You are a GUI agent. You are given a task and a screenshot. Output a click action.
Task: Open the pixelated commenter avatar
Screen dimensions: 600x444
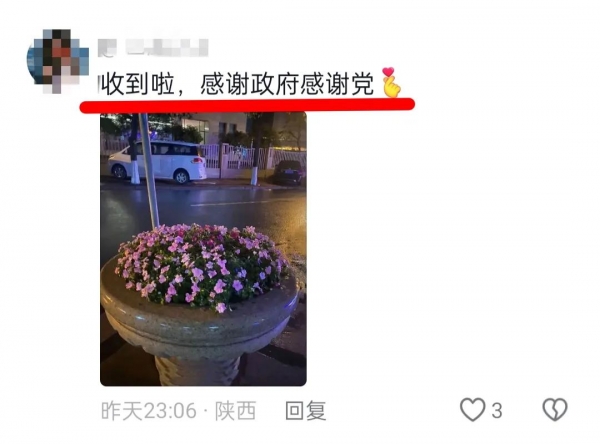point(57,61)
